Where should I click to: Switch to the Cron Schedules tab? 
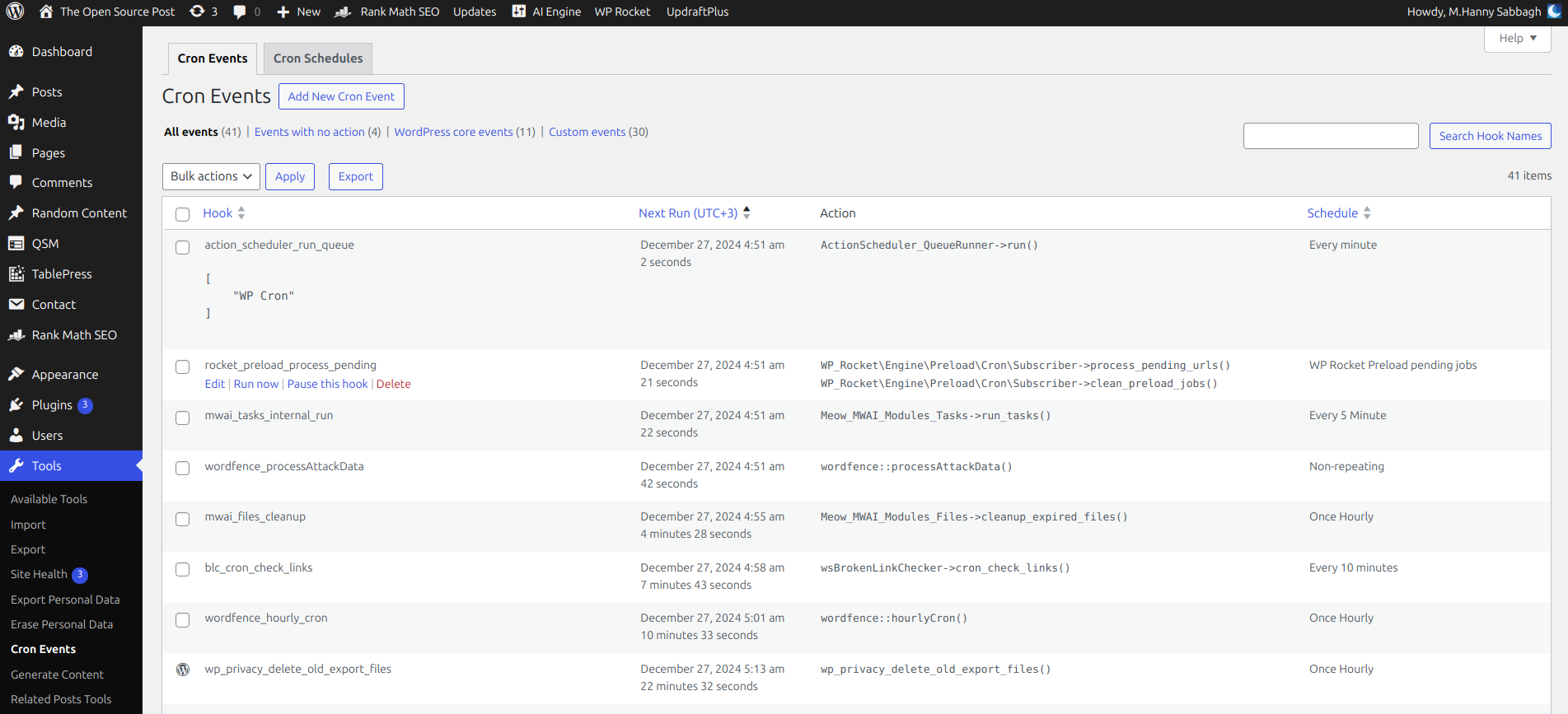(x=318, y=58)
